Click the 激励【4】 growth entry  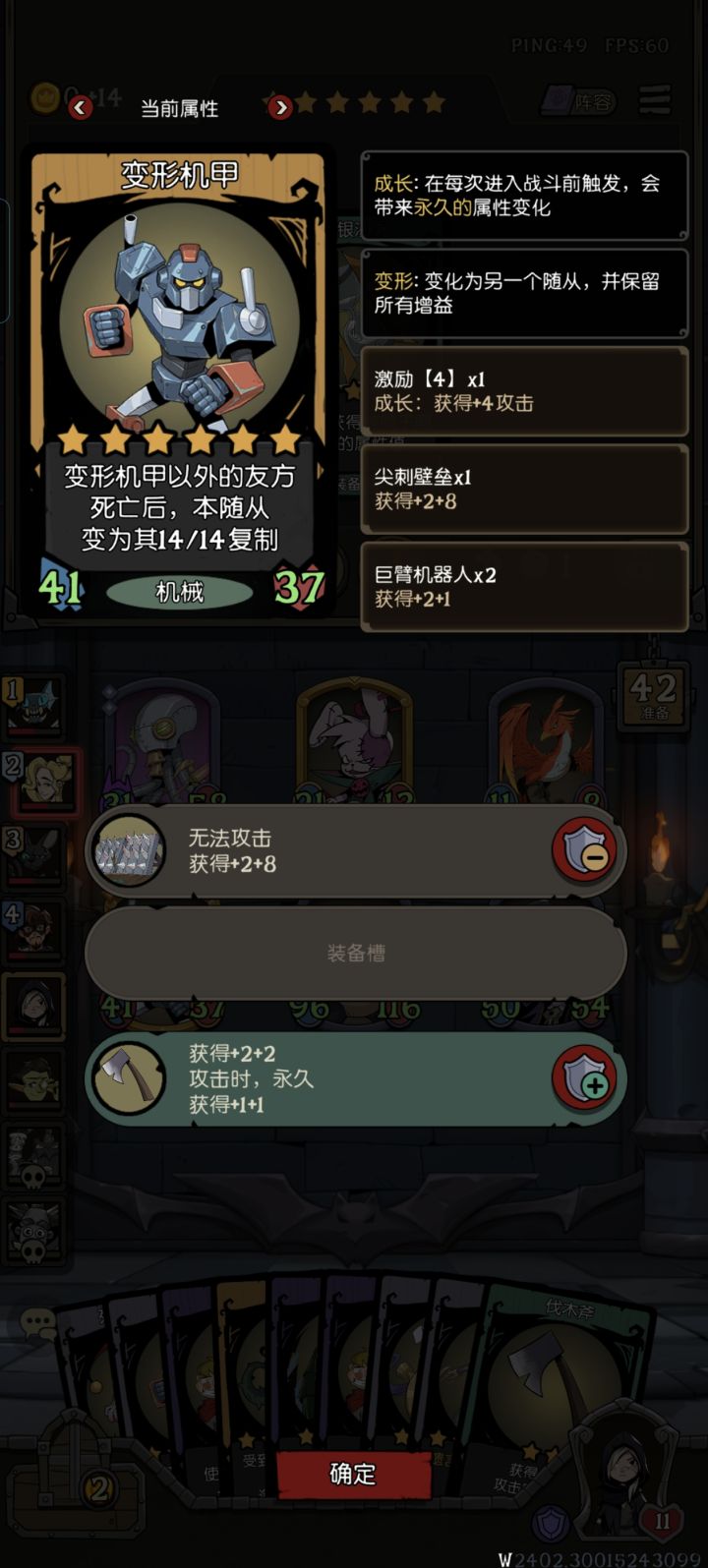tap(524, 390)
